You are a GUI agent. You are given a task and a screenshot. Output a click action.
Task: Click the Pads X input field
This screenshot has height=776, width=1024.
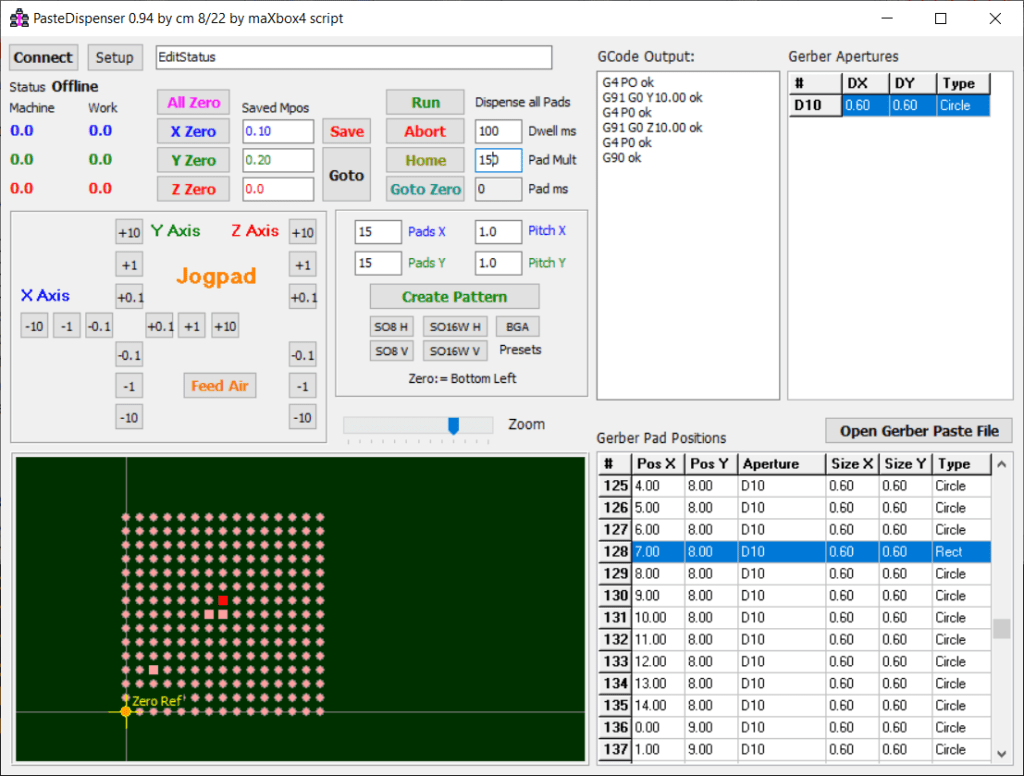tap(378, 232)
